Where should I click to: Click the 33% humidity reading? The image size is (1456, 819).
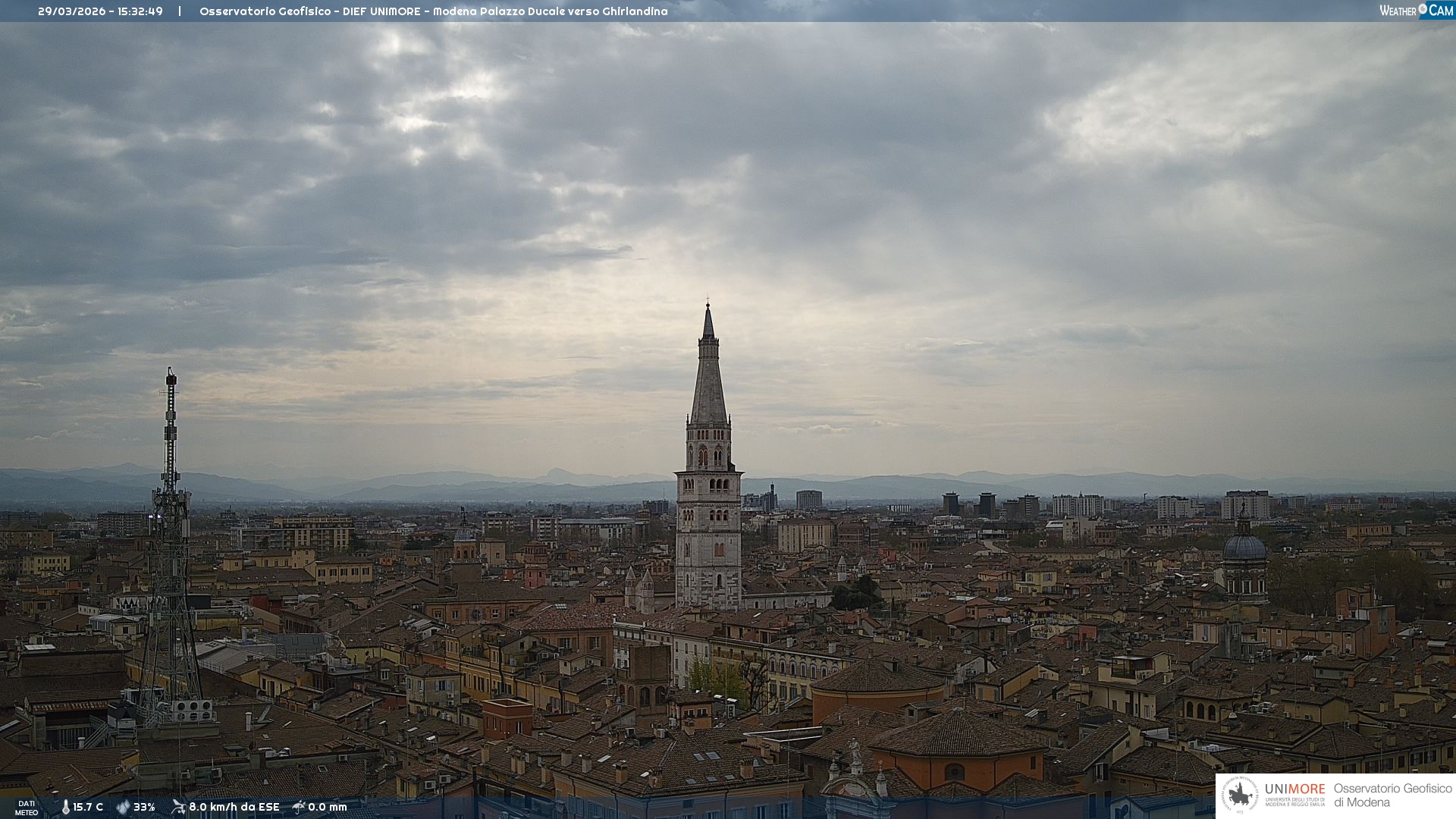[x=144, y=807]
